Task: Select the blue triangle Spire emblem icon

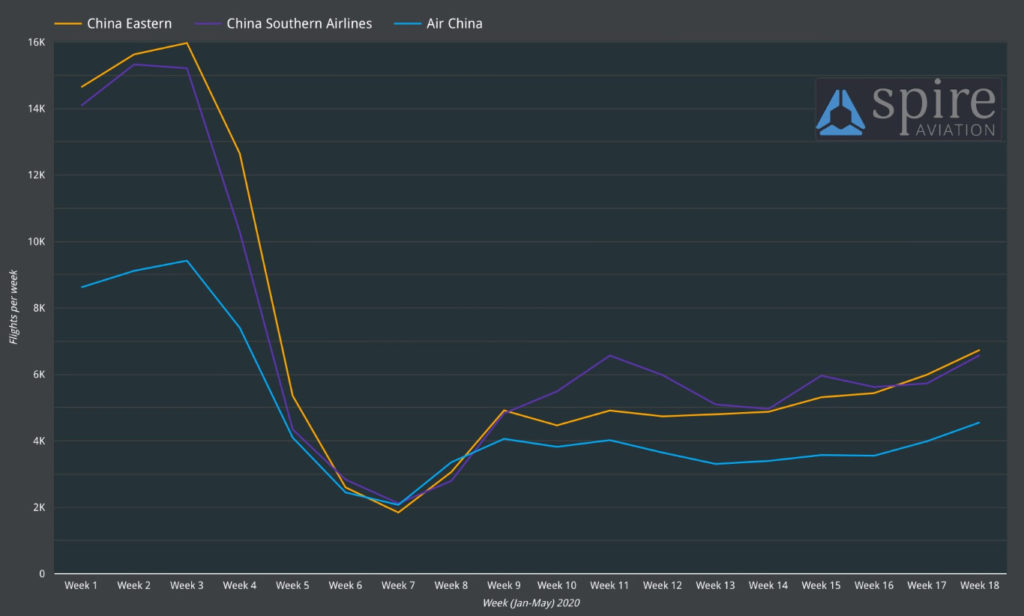Action: click(840, 110)
